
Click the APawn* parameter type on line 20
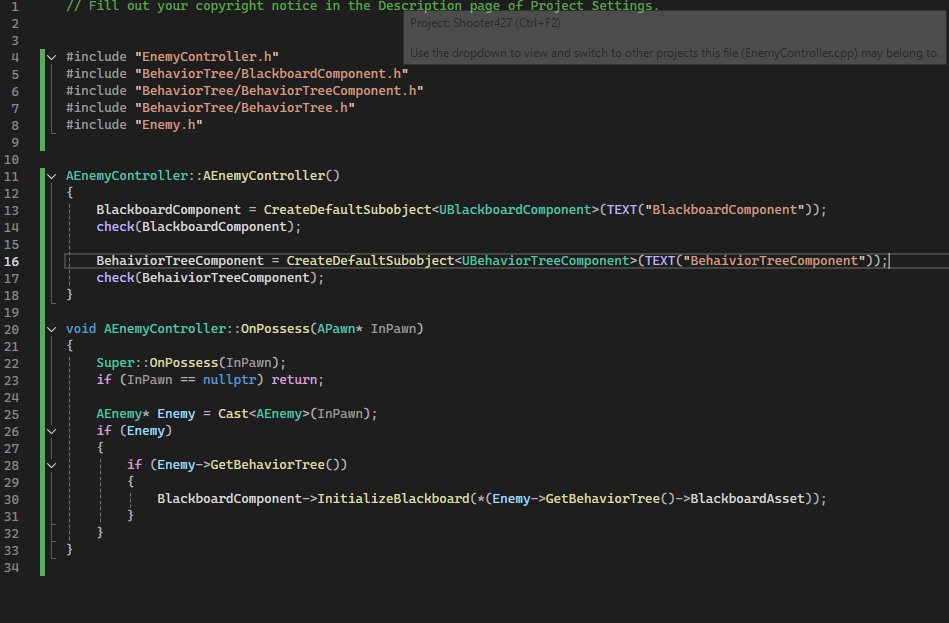click(x=340, y=328)
